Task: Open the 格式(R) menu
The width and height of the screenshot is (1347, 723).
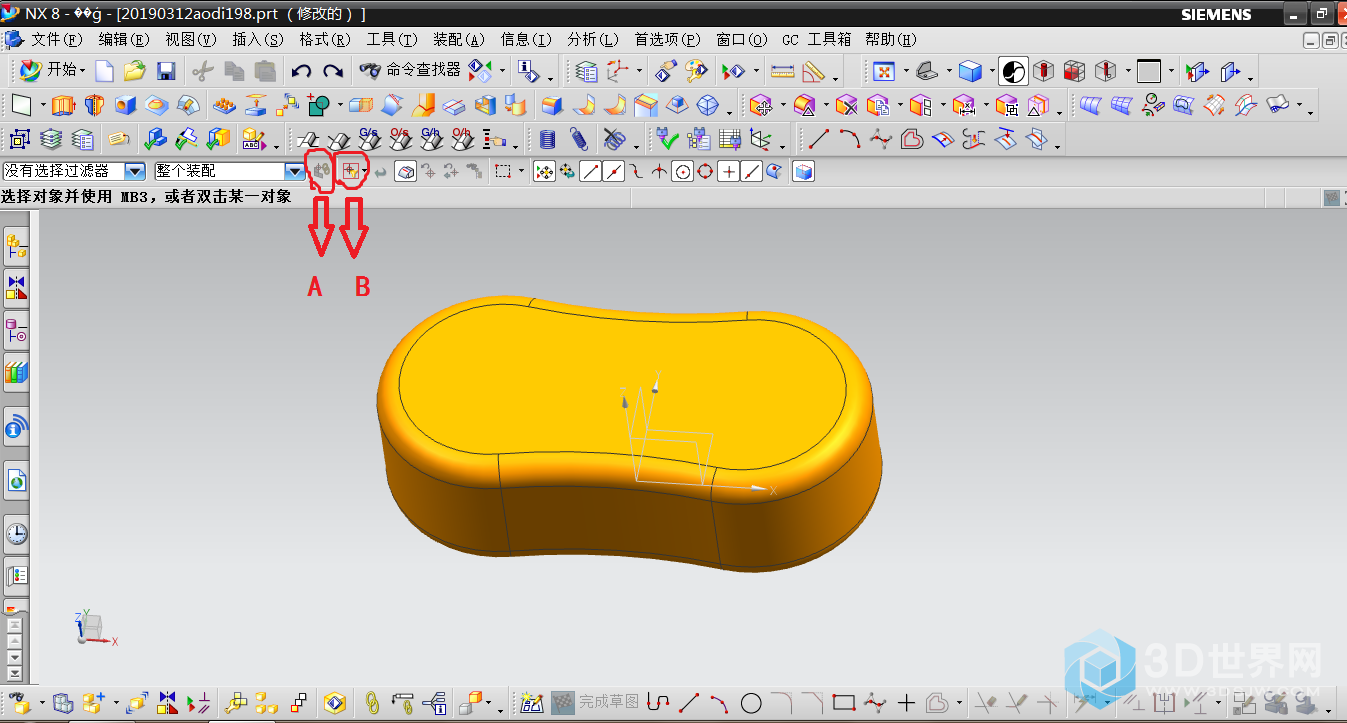Action: pos(325,39)
